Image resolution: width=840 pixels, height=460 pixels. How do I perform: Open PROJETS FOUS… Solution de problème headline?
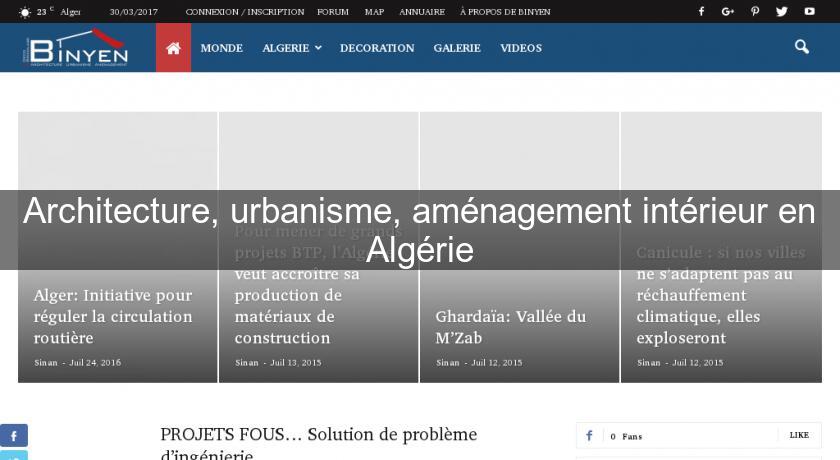pyautogui.click(x=318, y=443)
